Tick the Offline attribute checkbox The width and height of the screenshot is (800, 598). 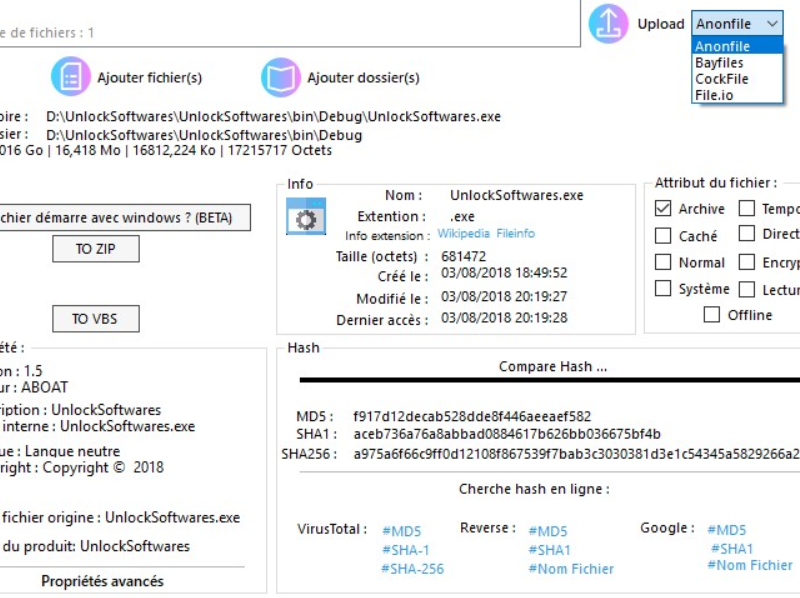coord(712,315)
